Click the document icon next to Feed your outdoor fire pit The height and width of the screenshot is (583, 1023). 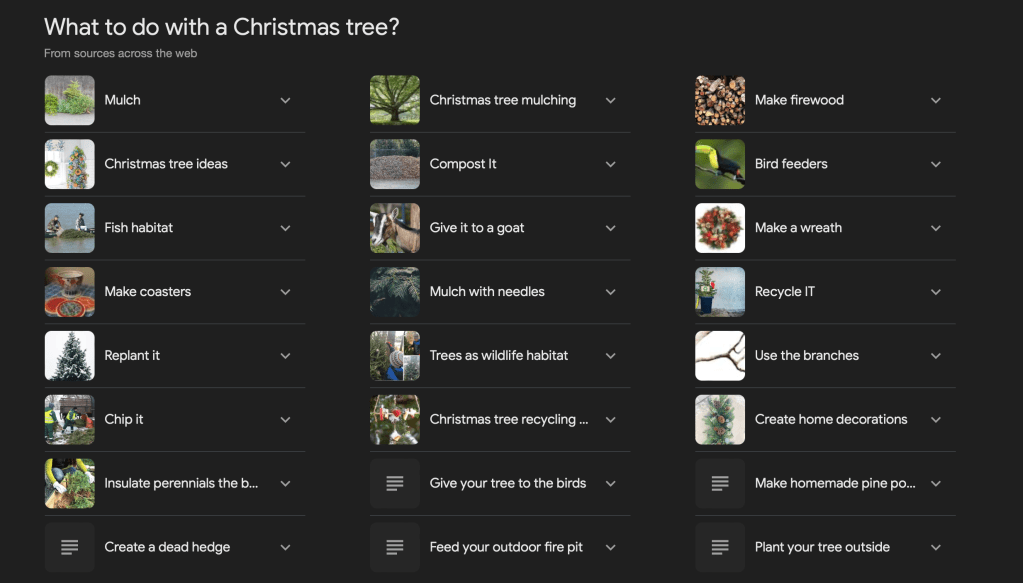click(395, 547)
